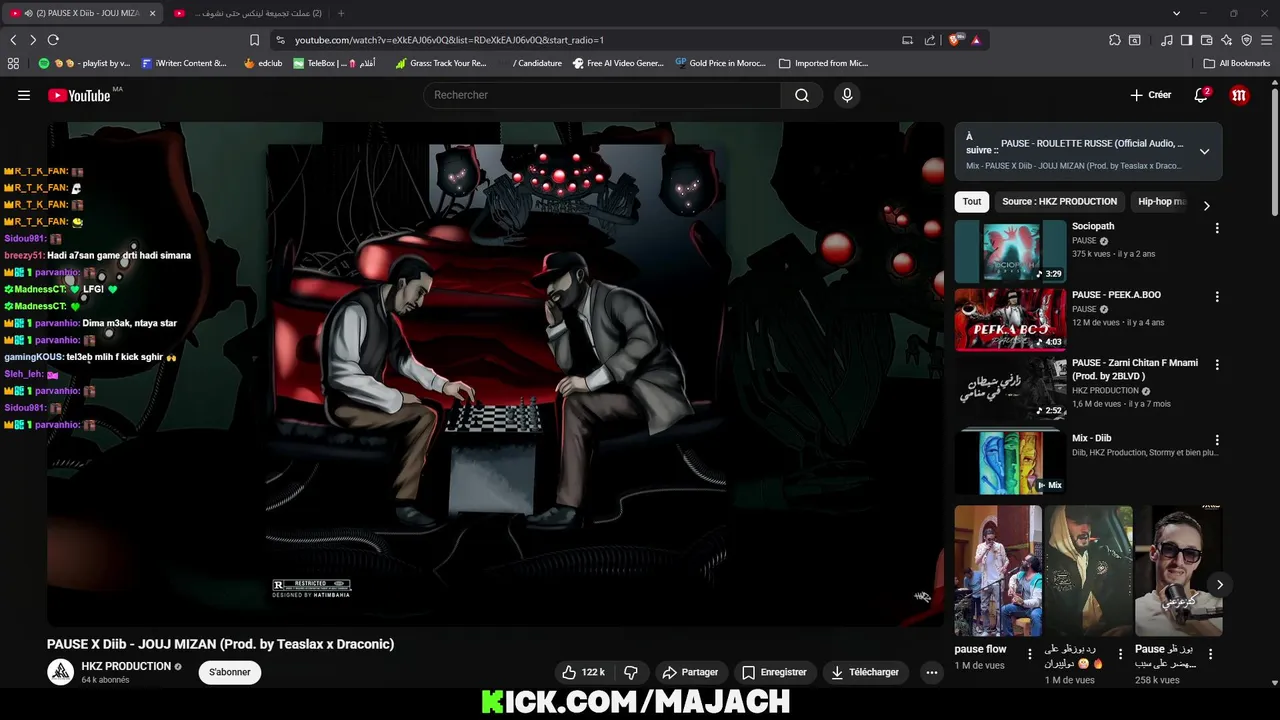
Task: Open the edclub bookmark
Action: point(263,63)
